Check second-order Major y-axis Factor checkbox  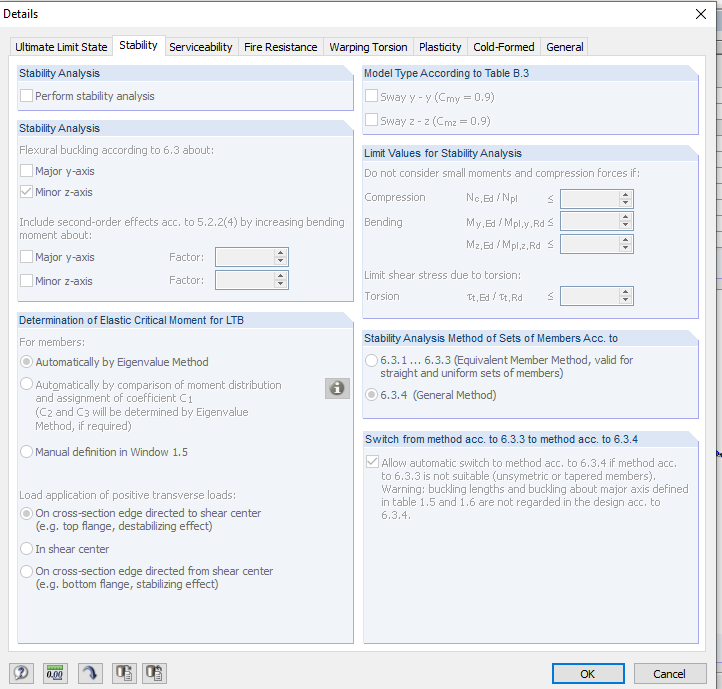pyautogui.click(x=26, y=257)
